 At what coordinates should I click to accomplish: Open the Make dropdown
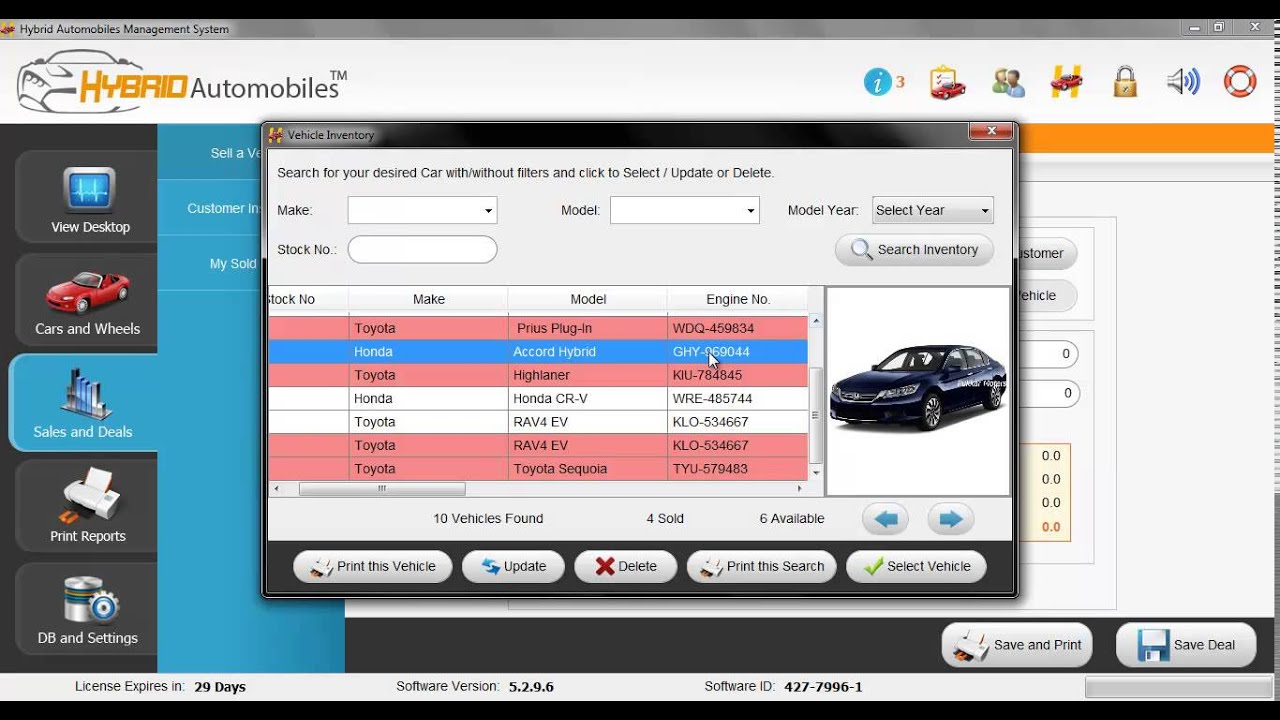422,210
